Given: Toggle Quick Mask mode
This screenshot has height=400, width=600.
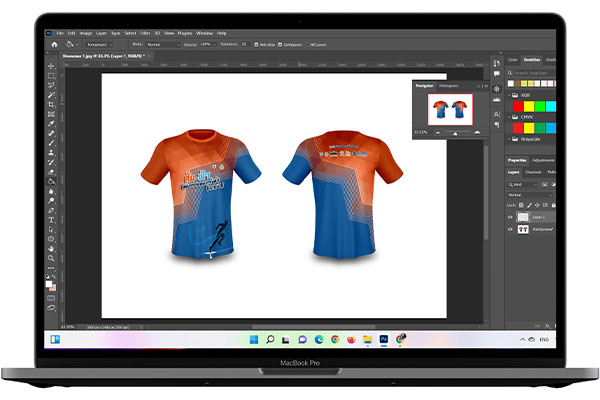Looking at the screenshot, I should (51, 298).
